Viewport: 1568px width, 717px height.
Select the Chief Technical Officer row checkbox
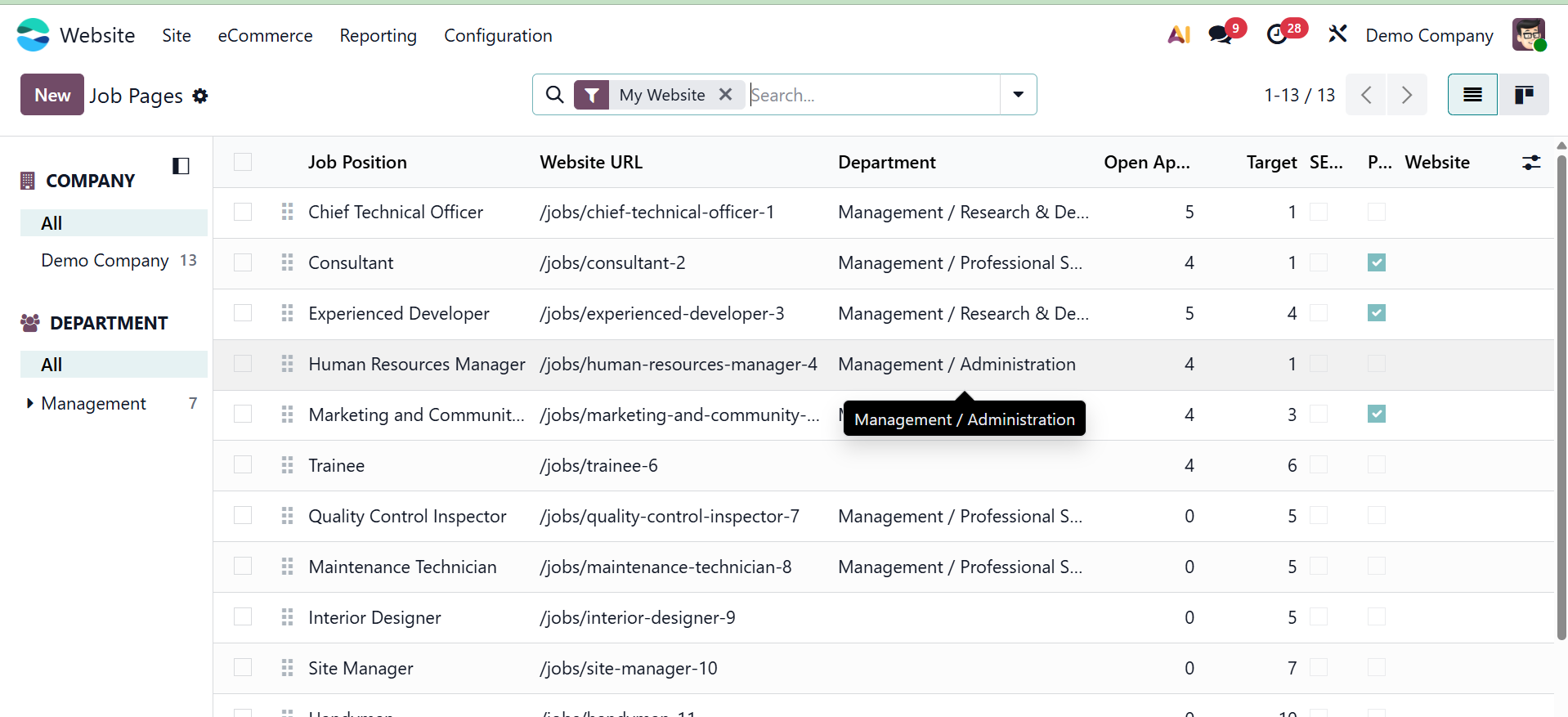[243, 213]
